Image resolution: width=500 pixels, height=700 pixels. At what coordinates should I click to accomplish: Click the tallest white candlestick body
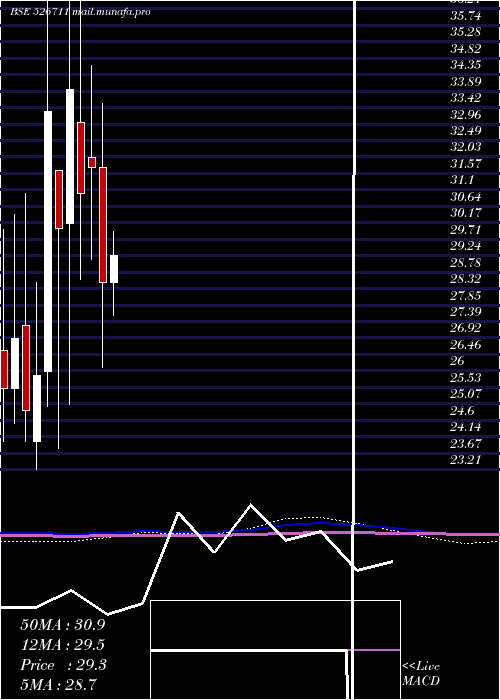48,241
